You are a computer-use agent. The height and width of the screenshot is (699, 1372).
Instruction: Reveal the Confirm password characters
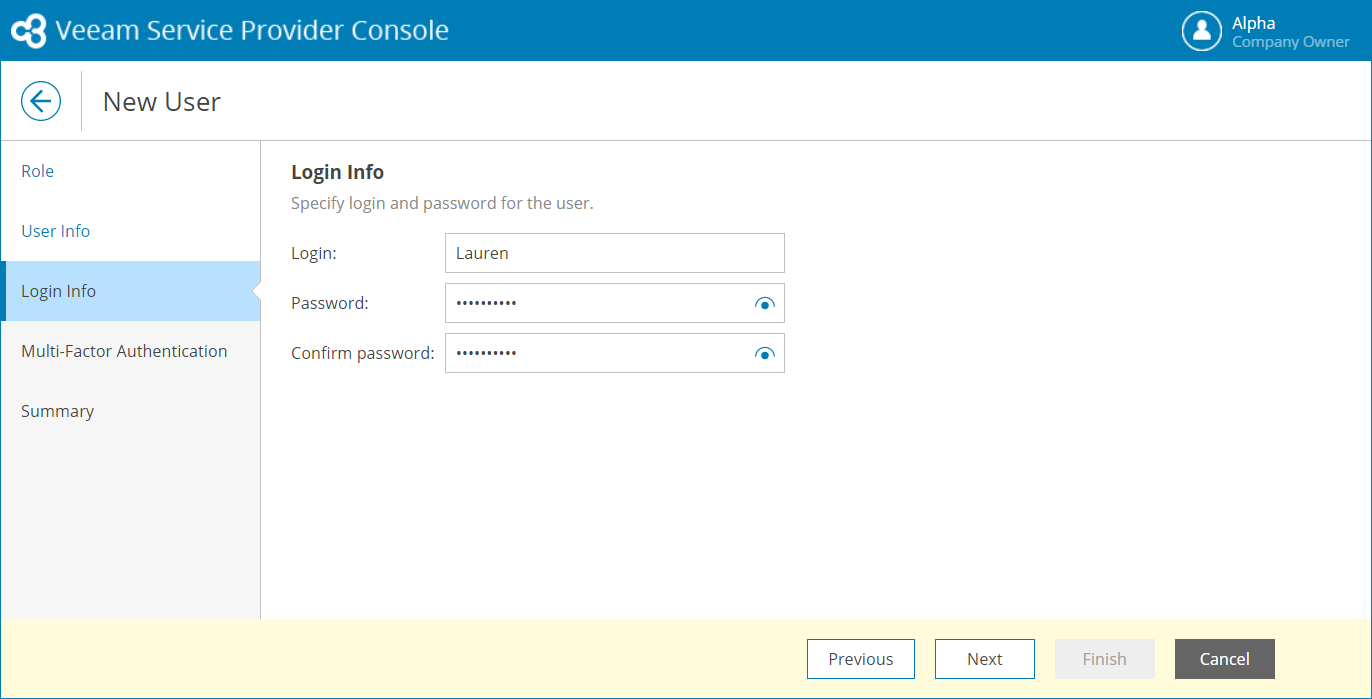coord(765,353)
